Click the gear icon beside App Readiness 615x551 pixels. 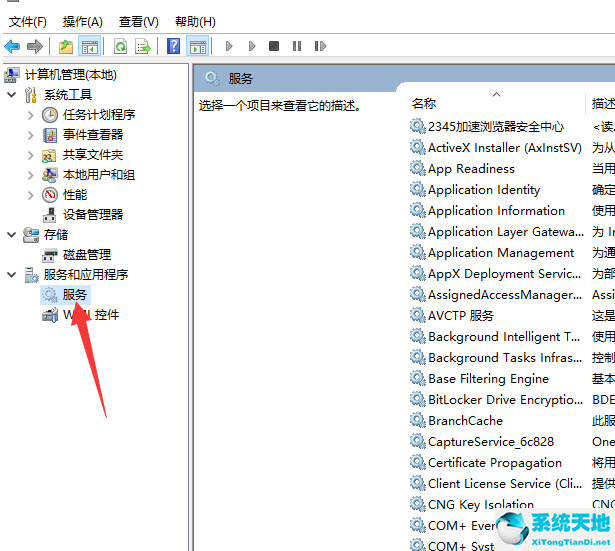click(417, 169)
